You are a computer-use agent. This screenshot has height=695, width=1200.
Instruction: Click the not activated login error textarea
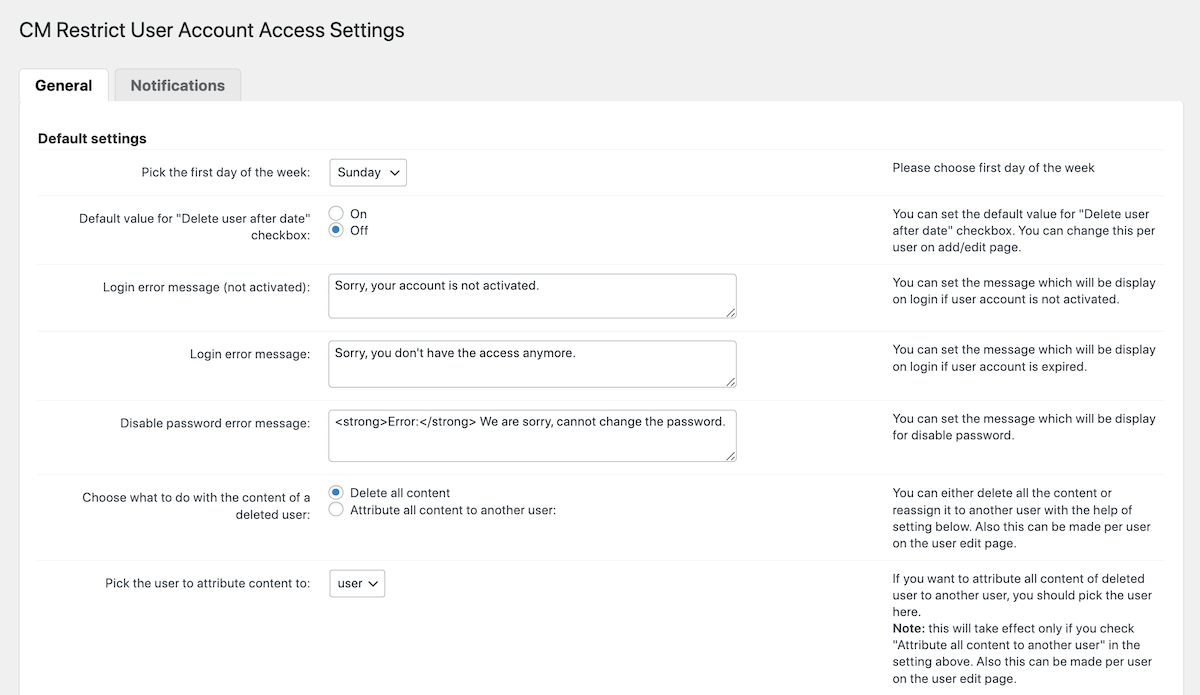tap(532, 296)
